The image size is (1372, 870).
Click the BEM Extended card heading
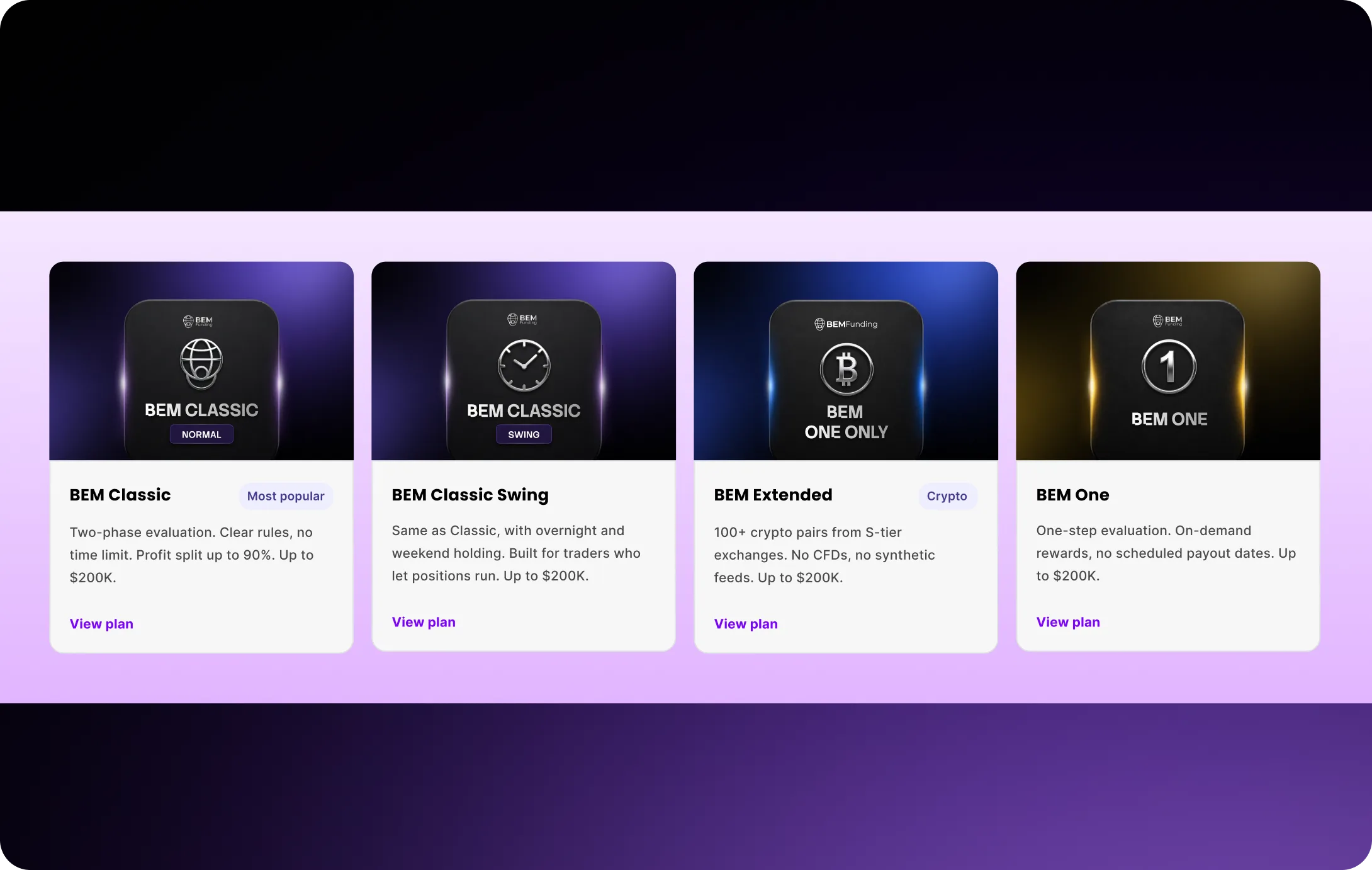click(x=773, y=495)
